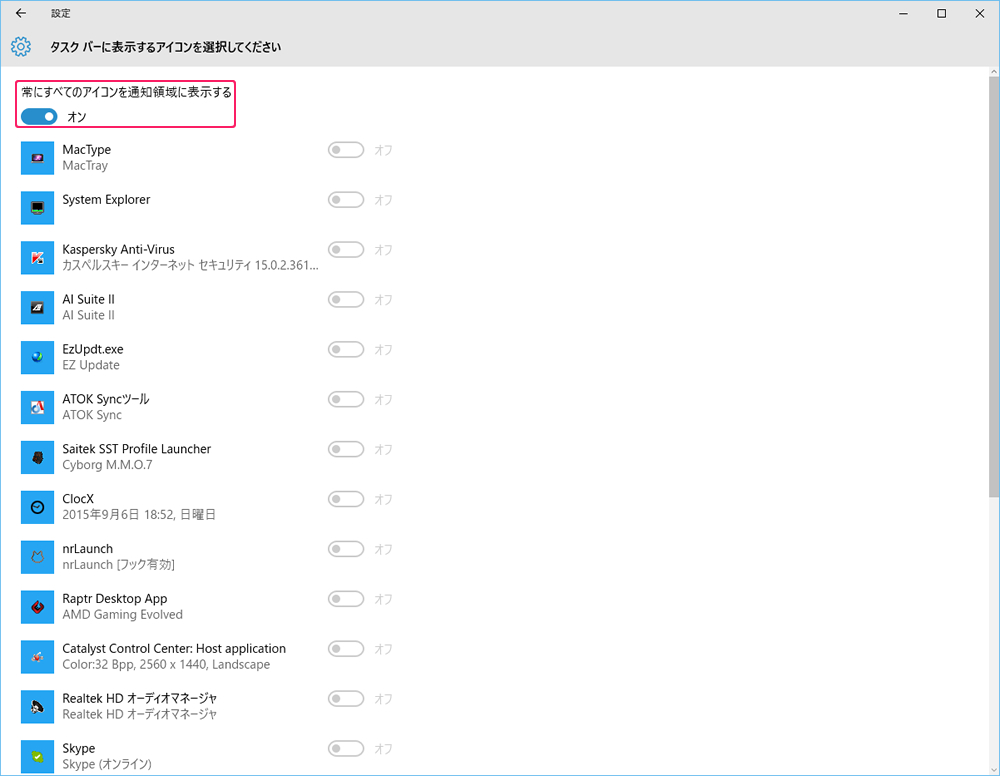
Task: Click the 'System Explorer' label
Action: (x=106, y=200)
